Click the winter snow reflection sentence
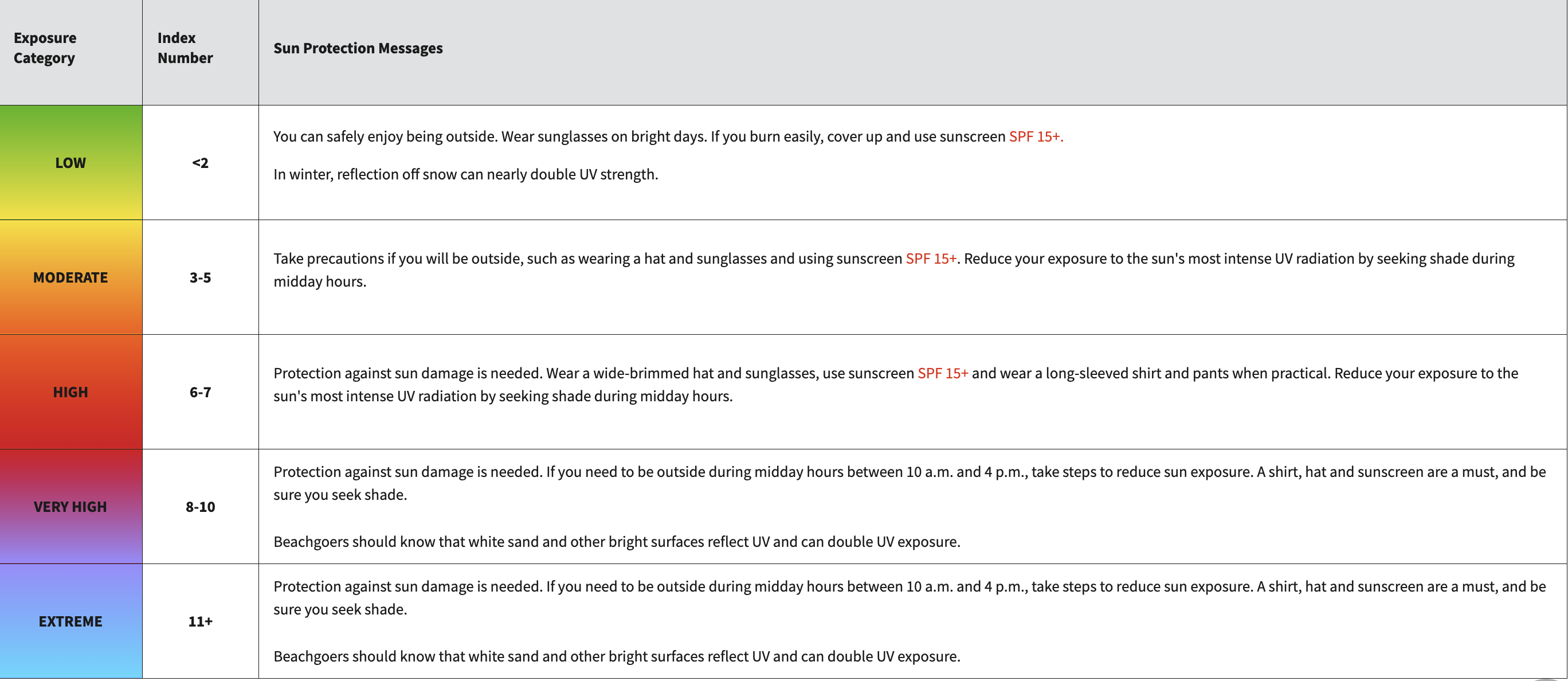1568x681 pixels. coord(466,174)
